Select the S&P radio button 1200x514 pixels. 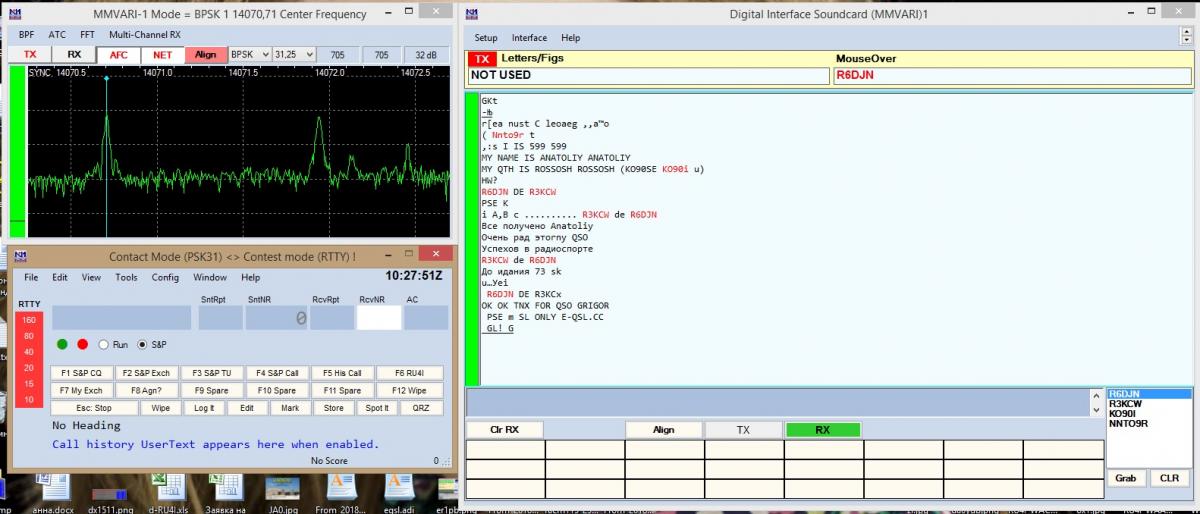tap(142, 344)
